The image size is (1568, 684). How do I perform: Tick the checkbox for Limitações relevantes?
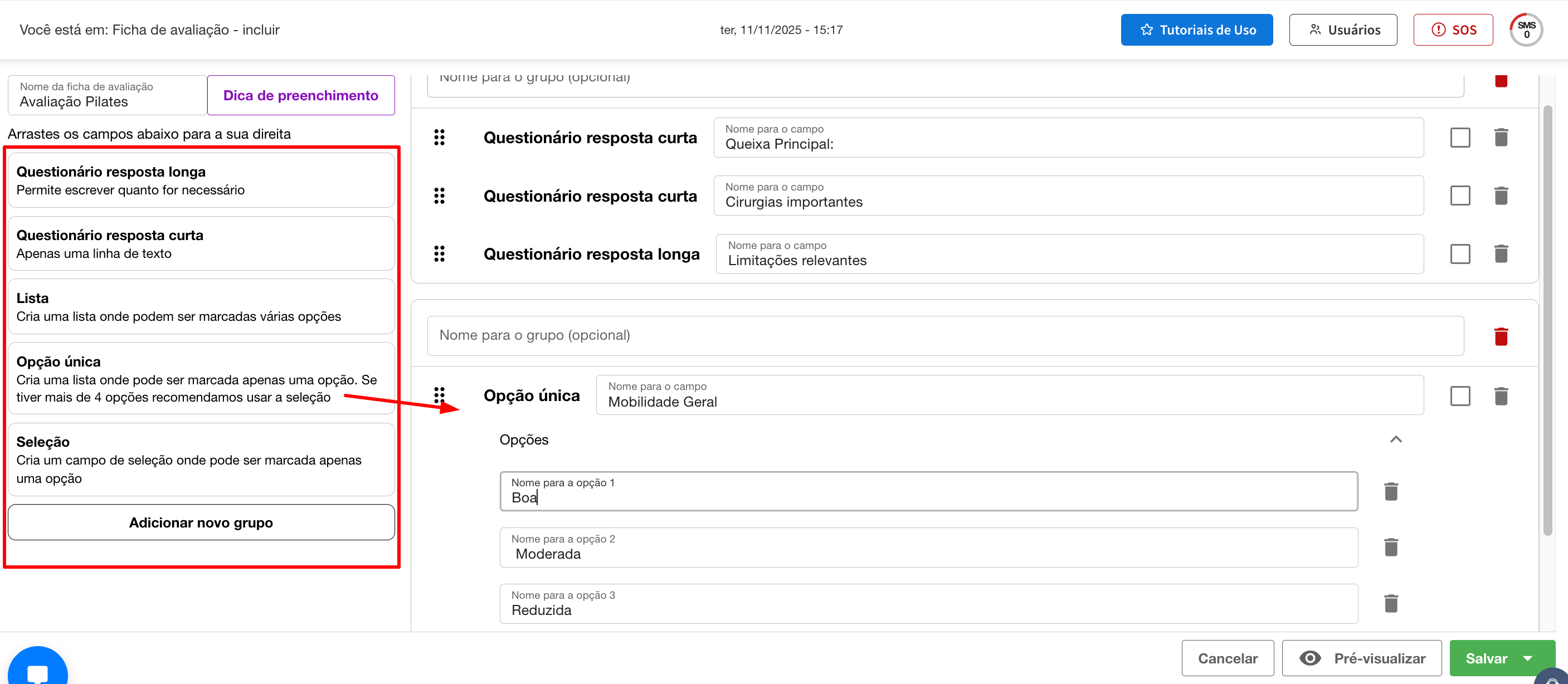1460,254
